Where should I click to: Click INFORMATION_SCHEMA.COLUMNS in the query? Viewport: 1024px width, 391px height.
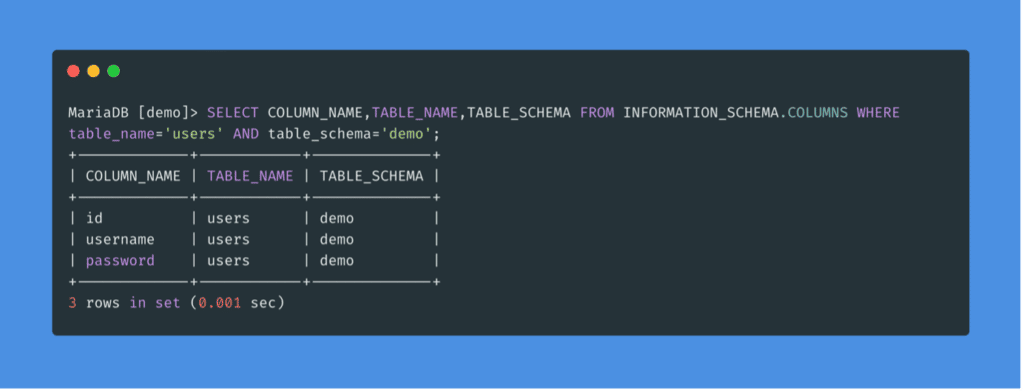pyautogui.click(x=735, y=113)
